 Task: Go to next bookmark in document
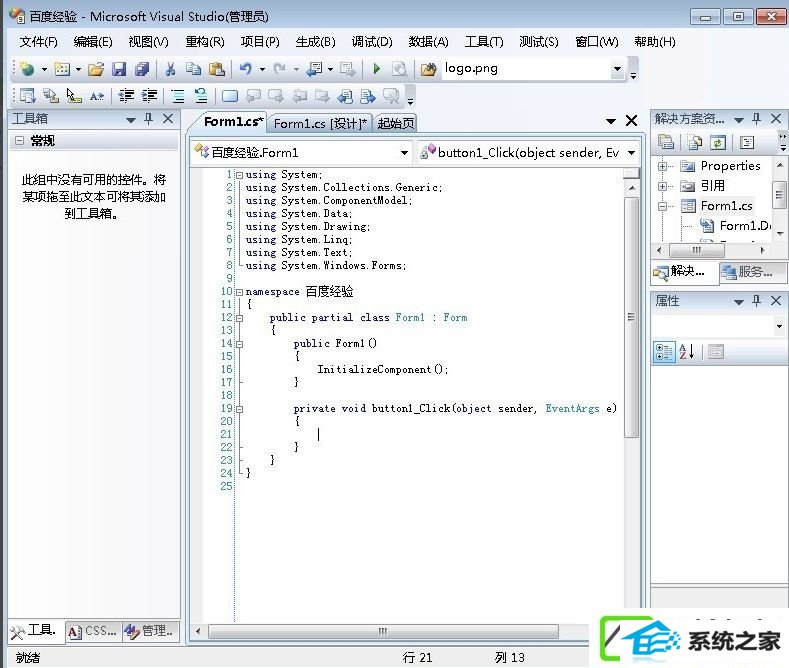[276, 96]
